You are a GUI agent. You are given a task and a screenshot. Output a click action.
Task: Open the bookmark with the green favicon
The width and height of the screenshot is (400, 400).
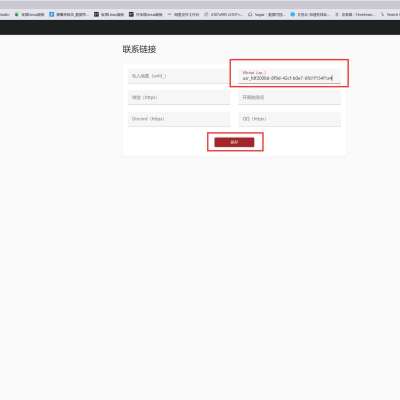tap(29, 14)
